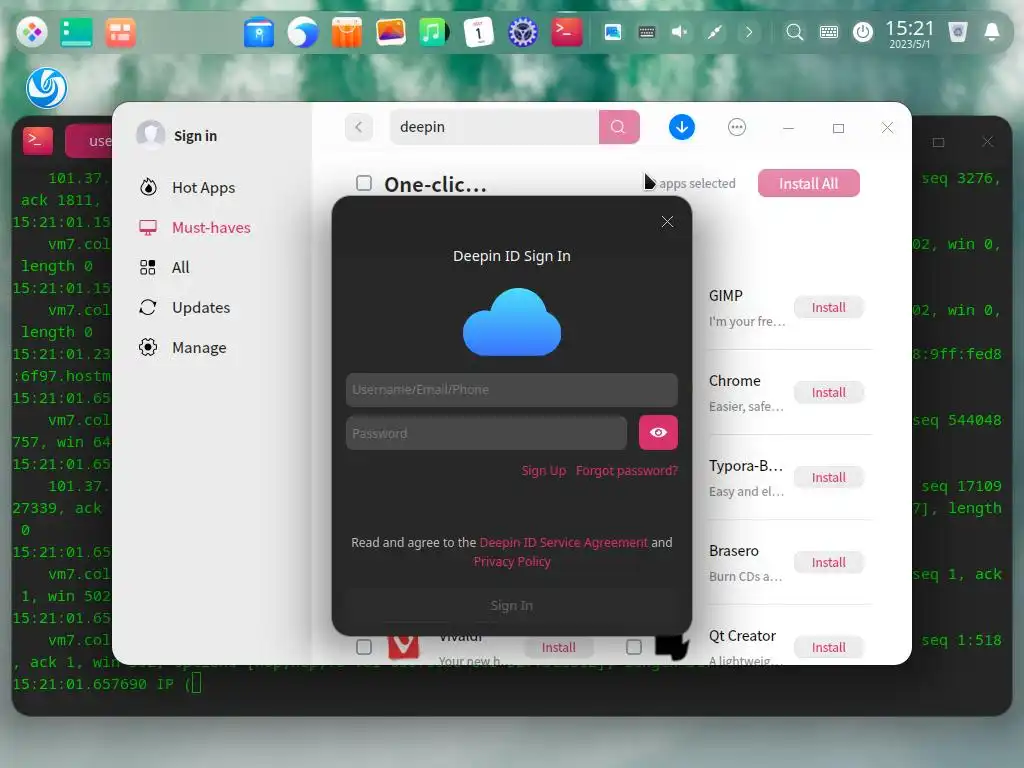
Task: Open GIMP app details by name
Action: pos(726,296)
